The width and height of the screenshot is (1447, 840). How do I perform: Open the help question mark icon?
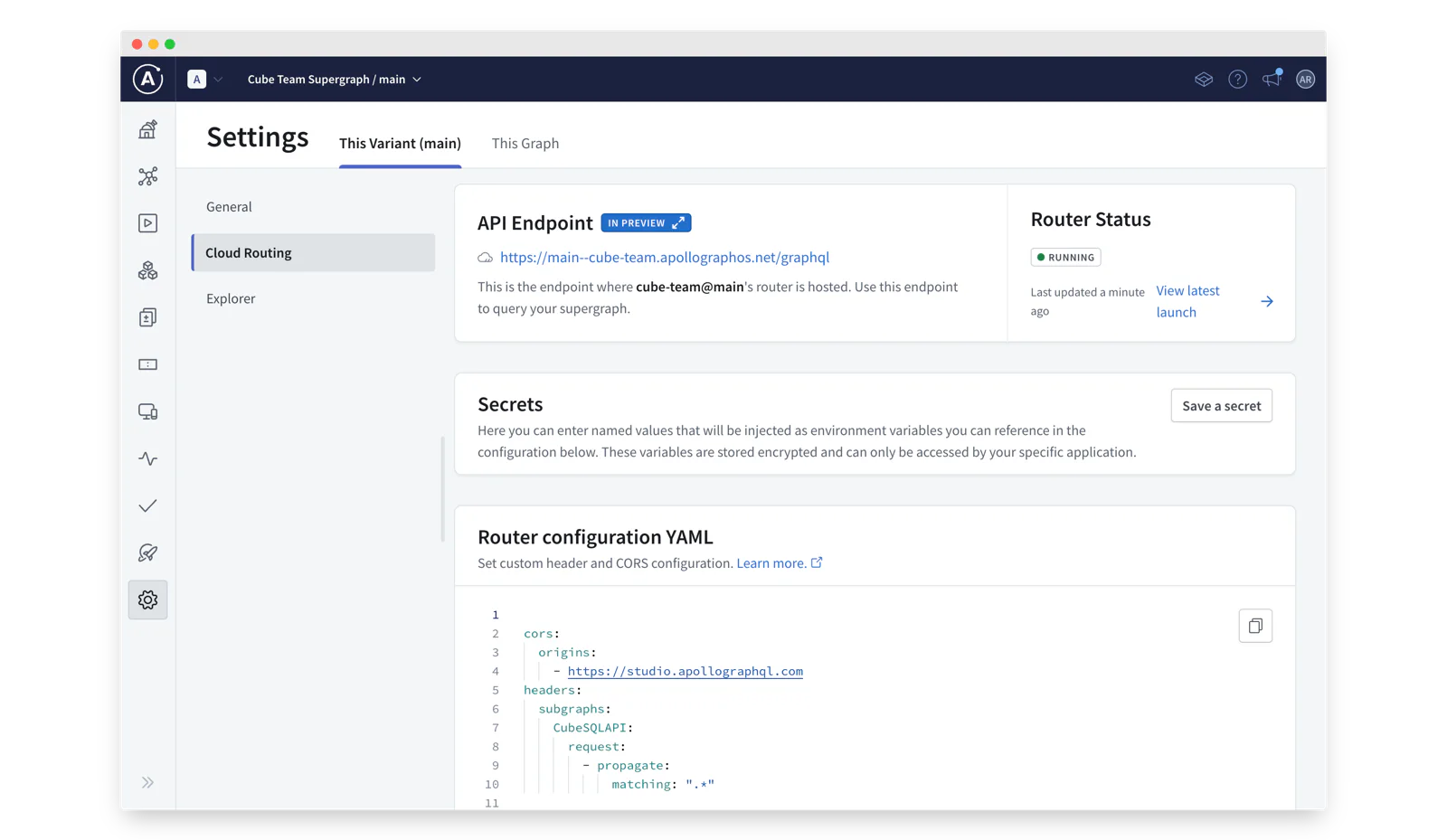[x=1237, y=80]
